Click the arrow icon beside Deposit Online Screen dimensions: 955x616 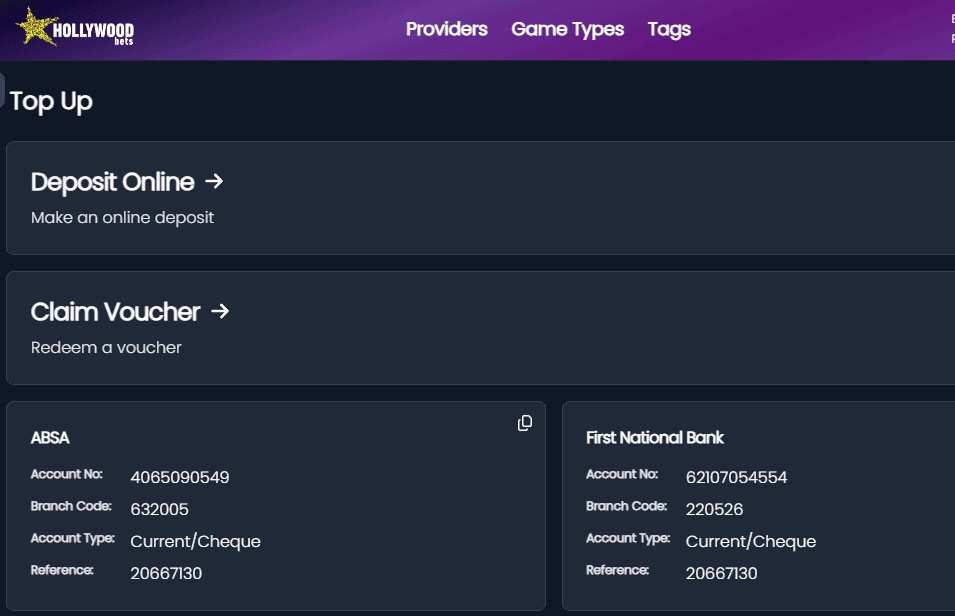pyautogui.click(x=214, y=181)
